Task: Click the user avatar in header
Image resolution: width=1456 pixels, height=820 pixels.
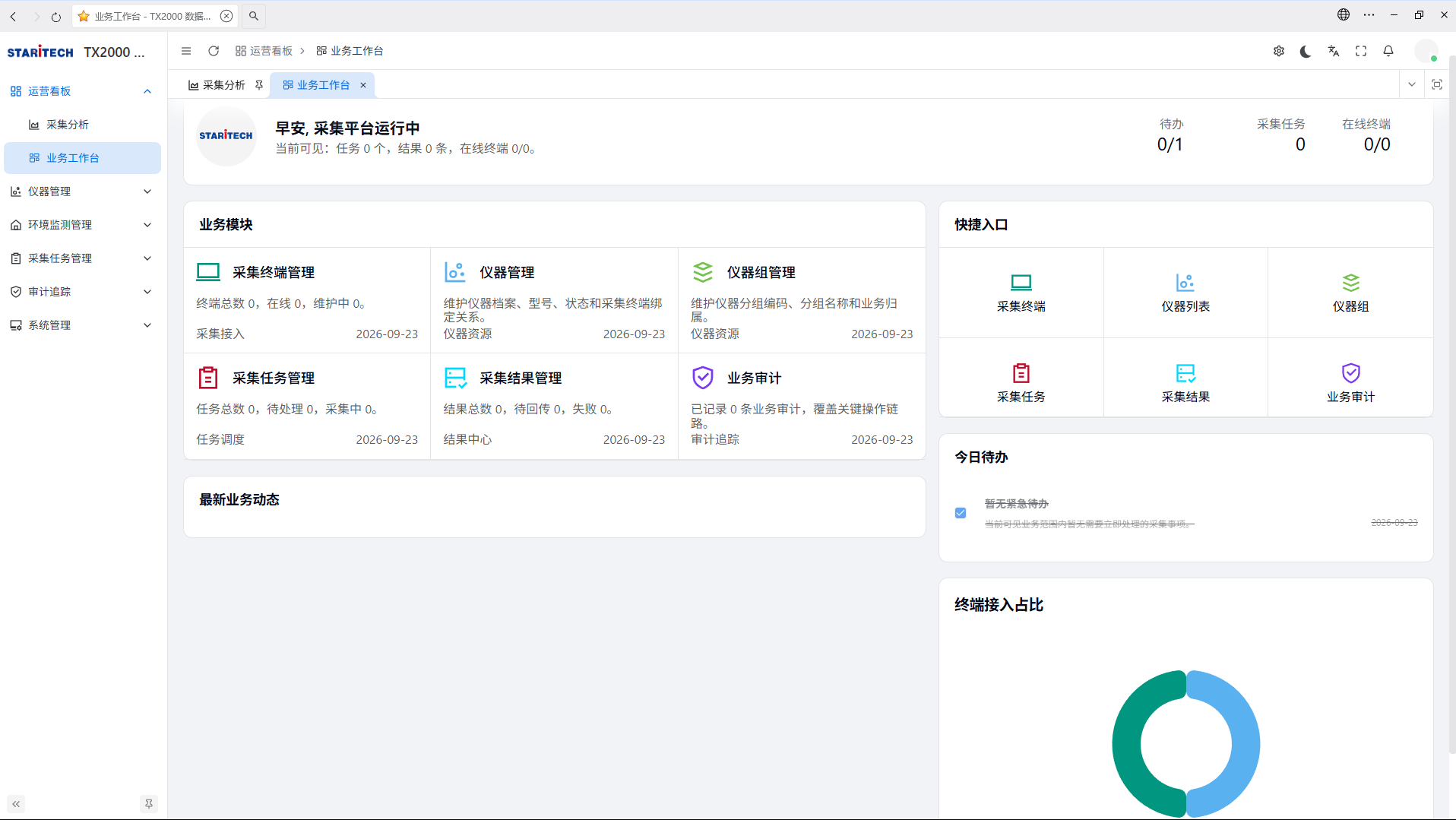Action: pyautogui.click(x=1426, y=51)
